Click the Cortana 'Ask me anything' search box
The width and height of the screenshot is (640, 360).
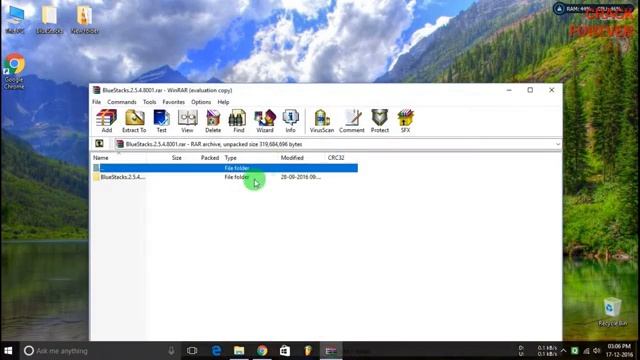click(100, 351)
